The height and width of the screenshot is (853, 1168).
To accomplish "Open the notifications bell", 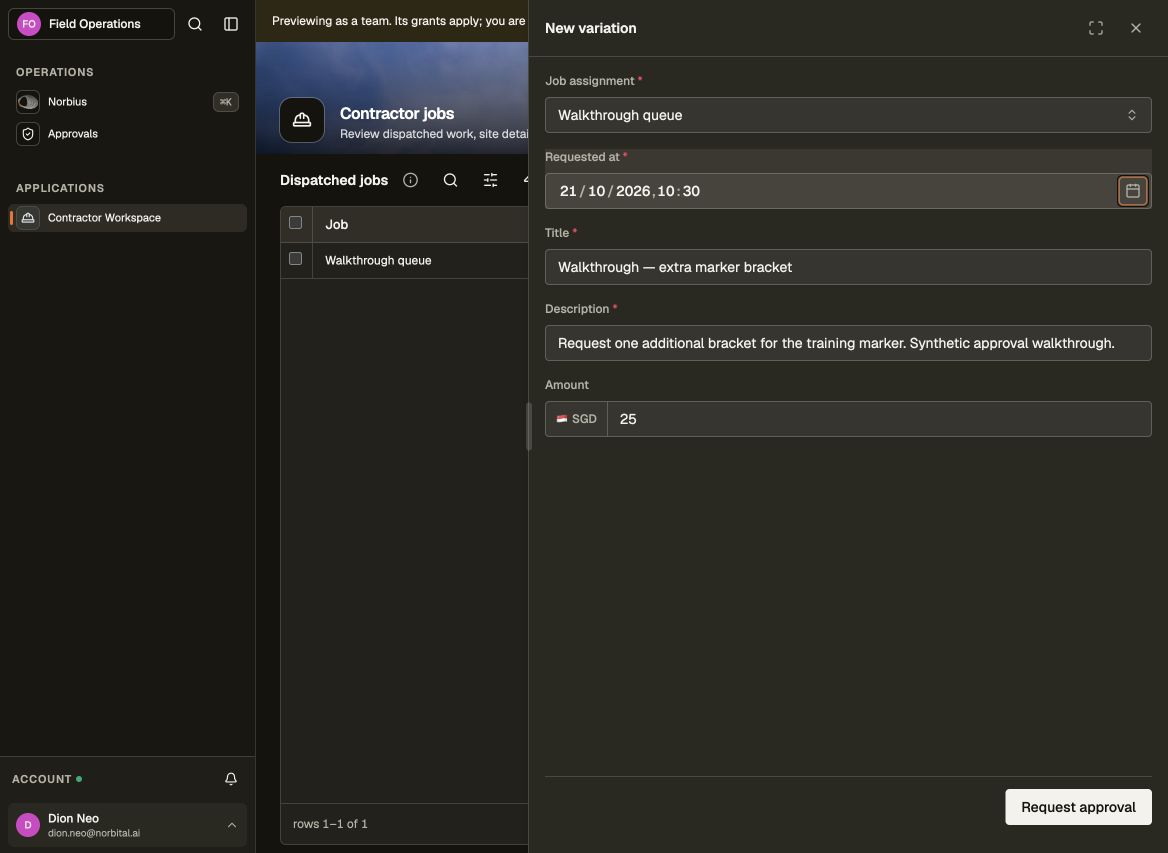I will tap(231, 779).
